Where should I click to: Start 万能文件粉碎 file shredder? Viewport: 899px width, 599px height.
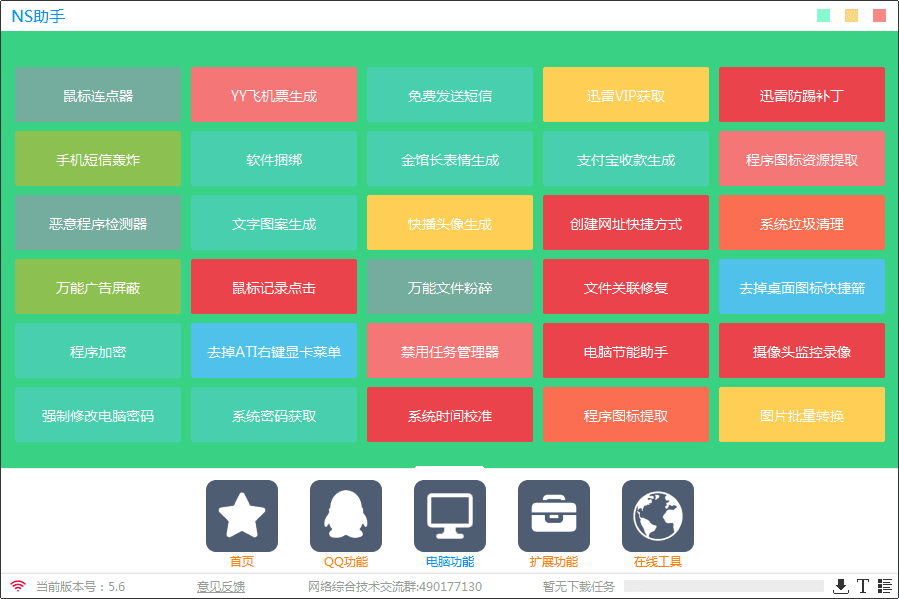pos(449,286)
